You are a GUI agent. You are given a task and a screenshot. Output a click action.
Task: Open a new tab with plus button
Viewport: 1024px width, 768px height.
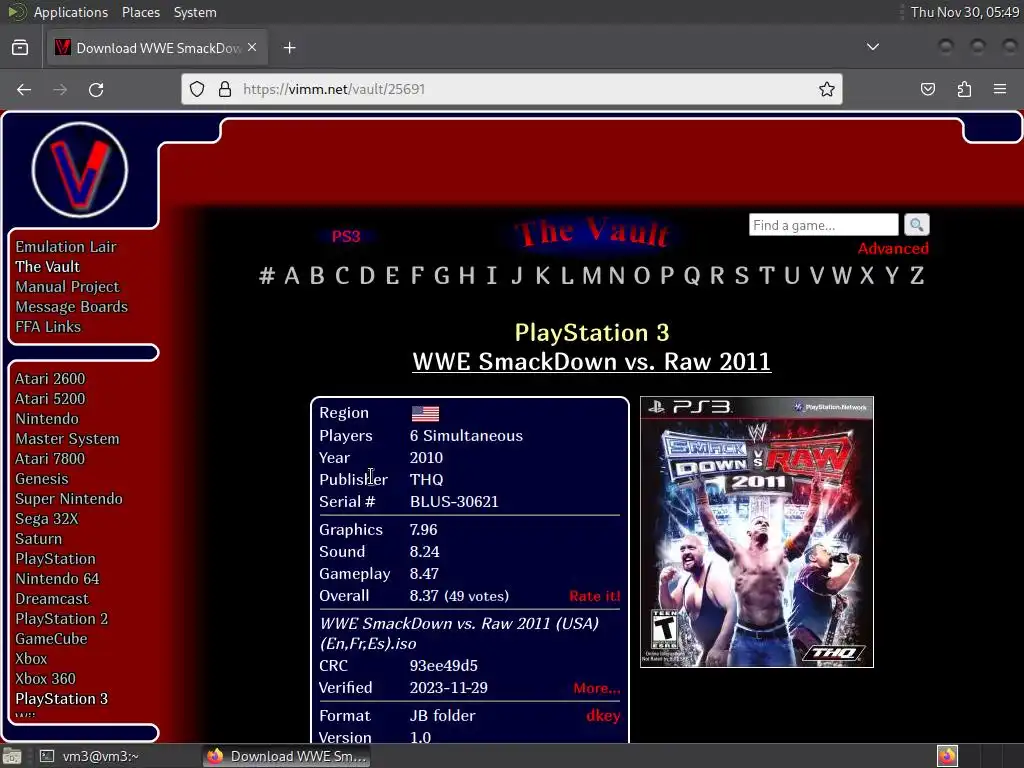289,48
